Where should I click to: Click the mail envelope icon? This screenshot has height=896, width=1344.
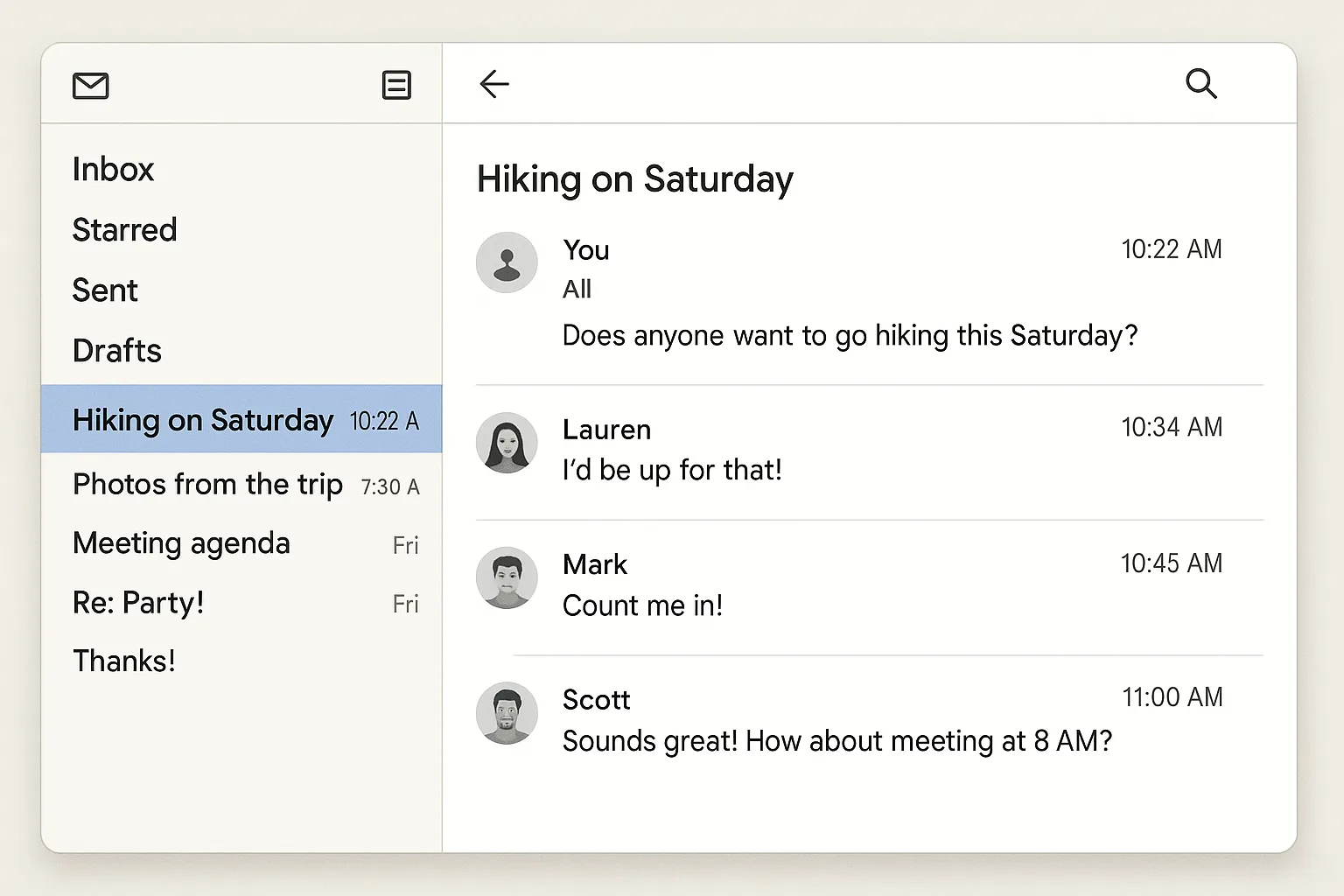click(90, 86)
